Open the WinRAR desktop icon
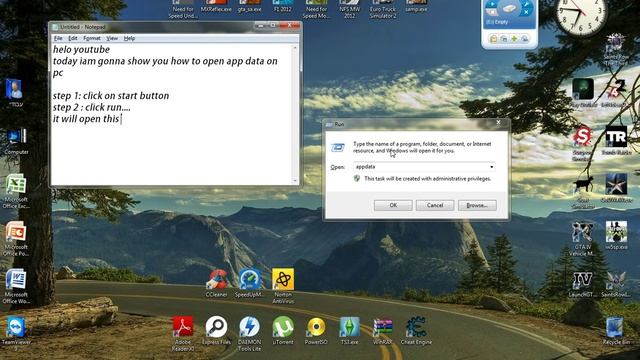Screen dimensions: 640x360 click(382, 330)
